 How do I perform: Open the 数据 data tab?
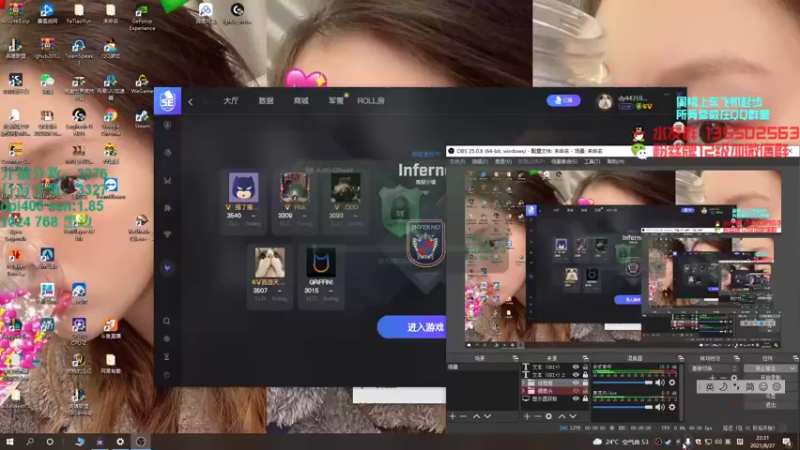[266, 101]
